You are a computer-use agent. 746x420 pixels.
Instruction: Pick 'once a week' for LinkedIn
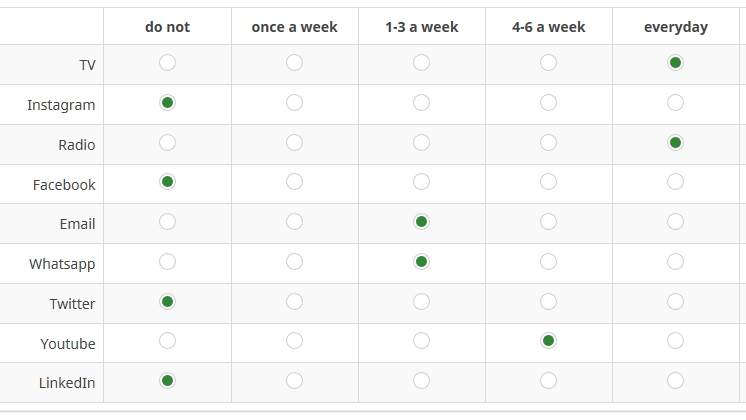(x=294, y=381)
